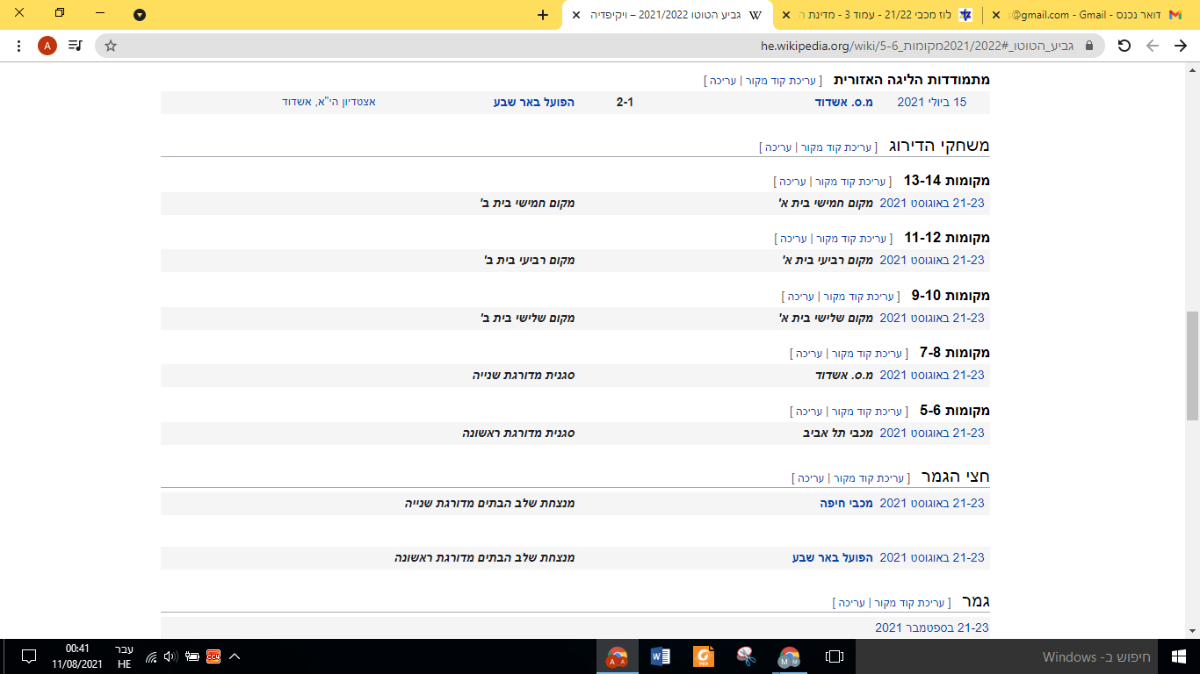The height and width of the screenshot is (674, 1200).
Task: Click עריכה beside מתמודדות הליגה האזורית heading
Action: click(722, 80)
